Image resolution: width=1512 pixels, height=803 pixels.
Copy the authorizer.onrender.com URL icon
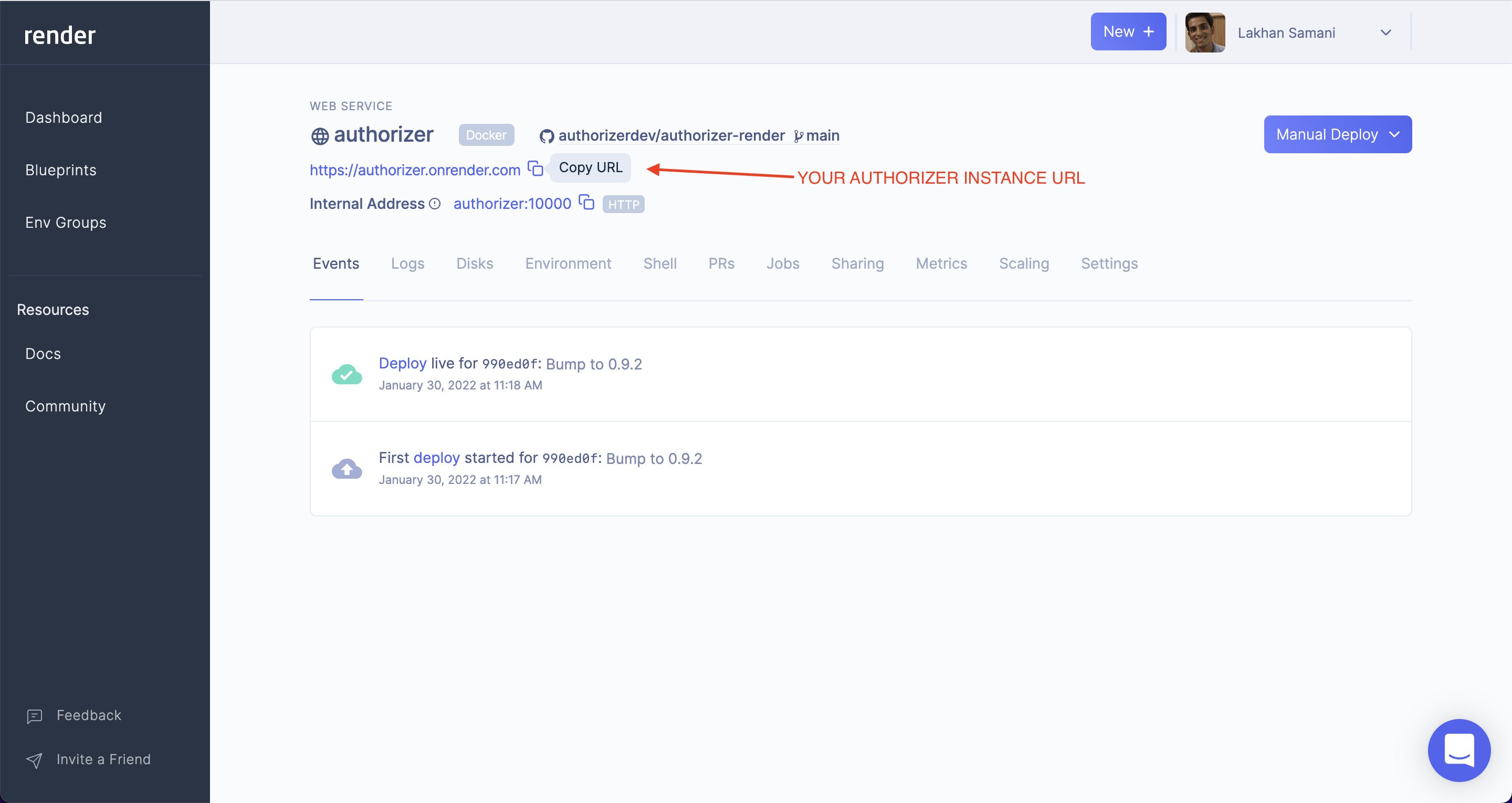535,168
